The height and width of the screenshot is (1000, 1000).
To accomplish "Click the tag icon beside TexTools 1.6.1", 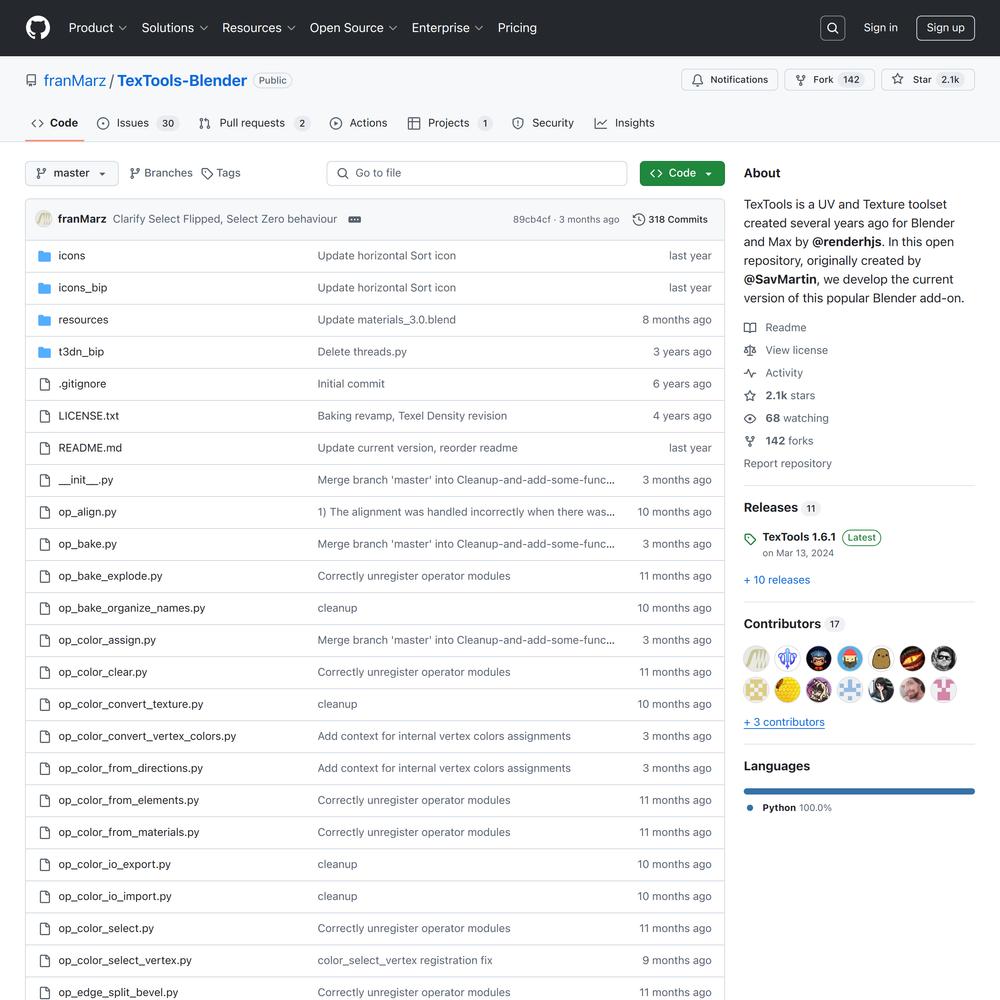I will click(750, 539).
